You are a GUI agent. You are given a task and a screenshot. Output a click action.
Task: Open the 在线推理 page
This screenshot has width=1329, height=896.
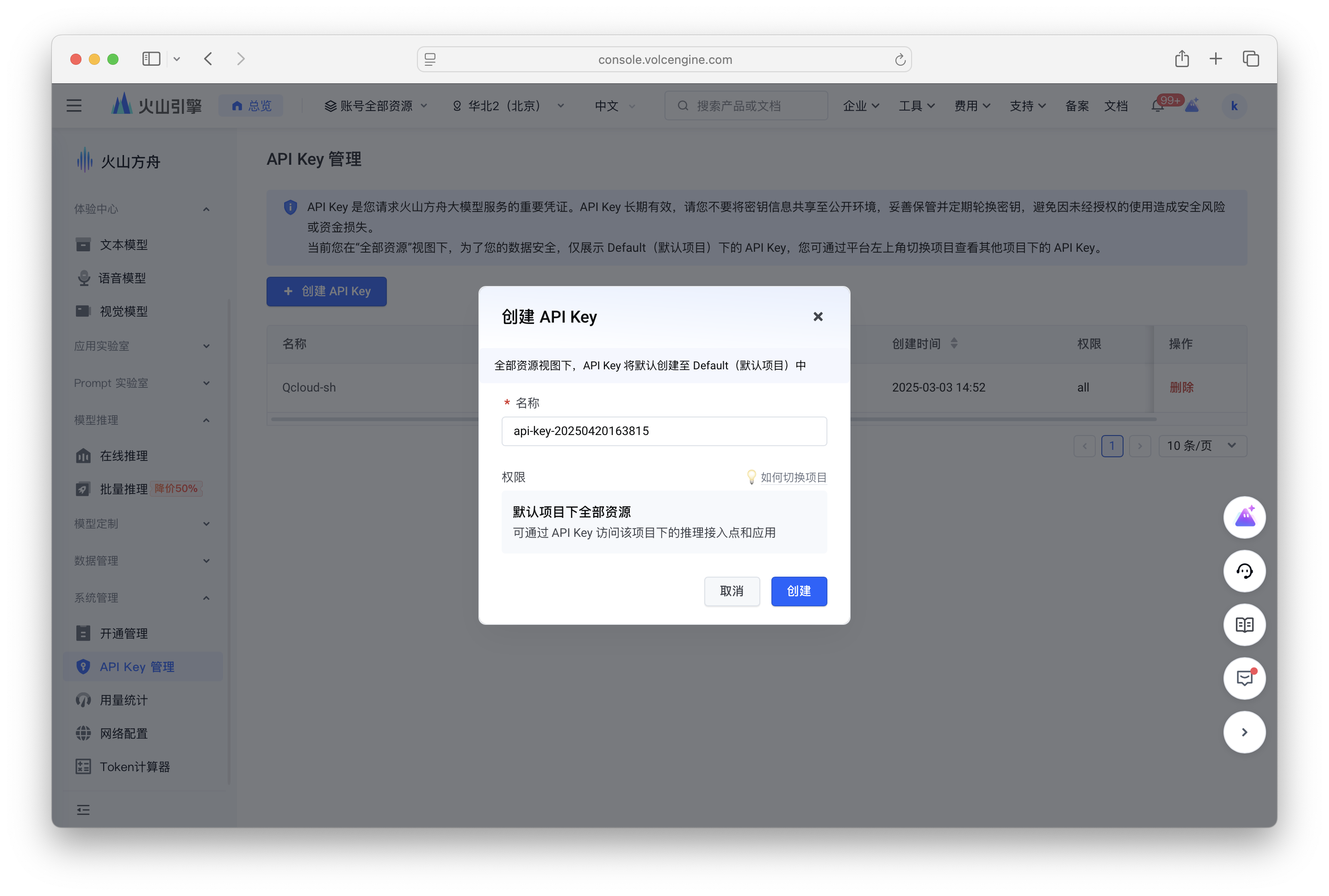124,455
